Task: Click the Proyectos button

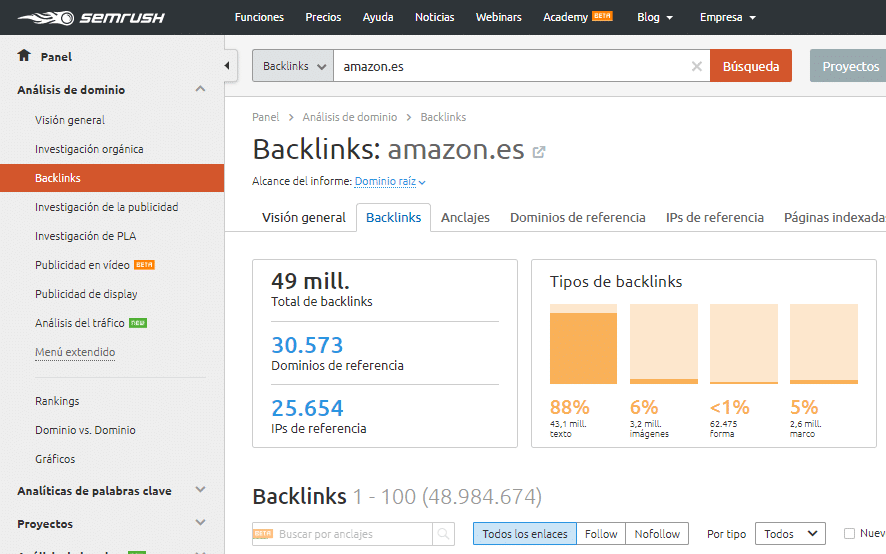Action: click(848, 66)
